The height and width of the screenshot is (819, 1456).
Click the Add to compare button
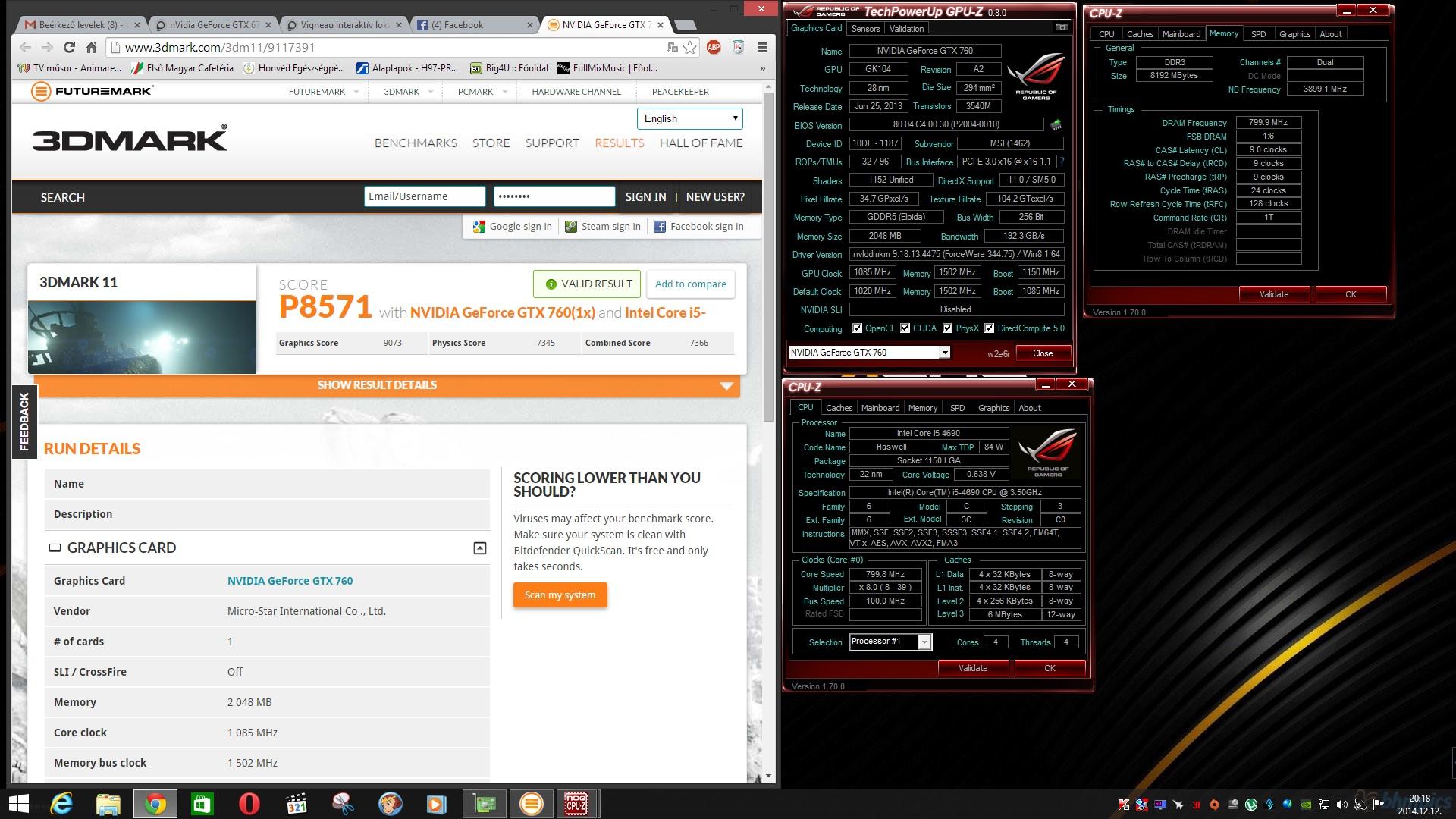point(690,284)
